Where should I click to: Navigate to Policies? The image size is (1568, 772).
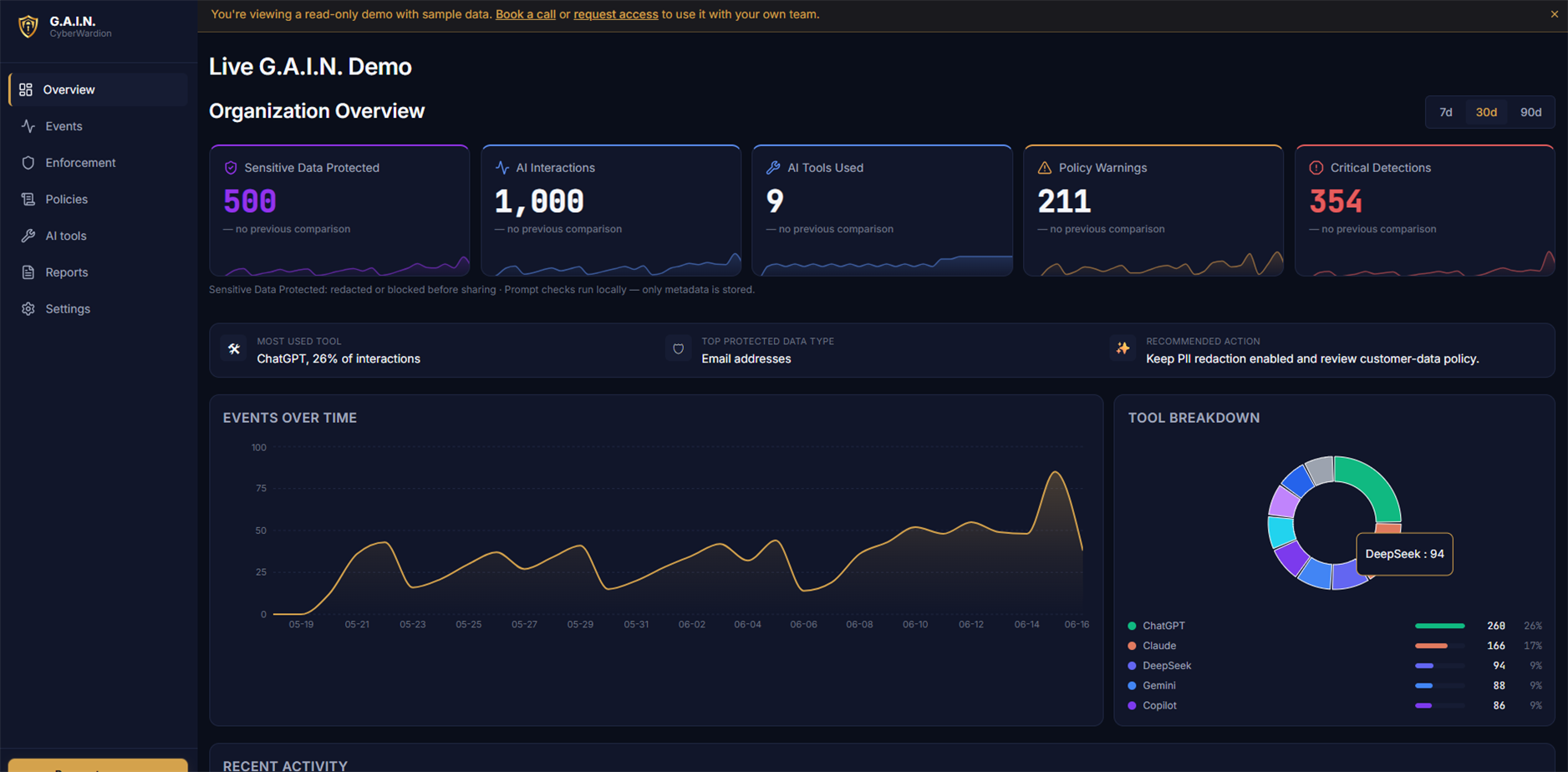point(99,199)
